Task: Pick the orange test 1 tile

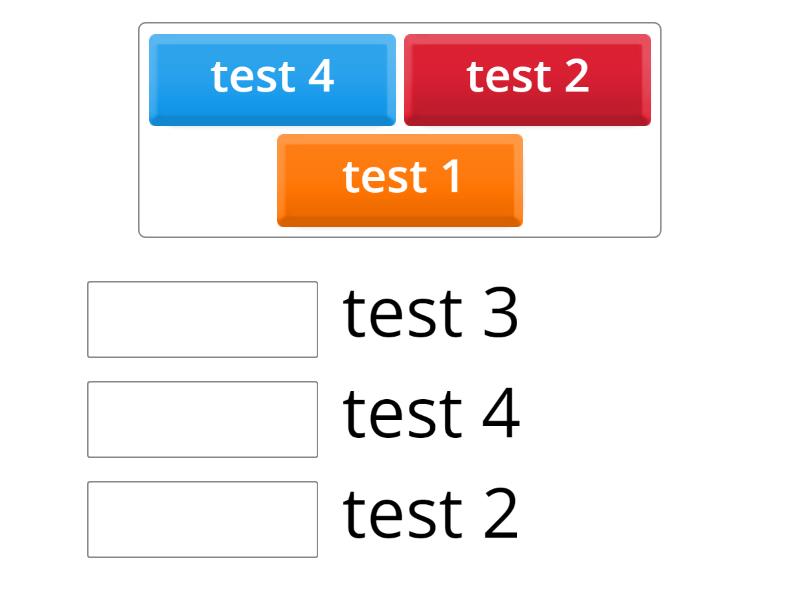Action: pos(399,180)
